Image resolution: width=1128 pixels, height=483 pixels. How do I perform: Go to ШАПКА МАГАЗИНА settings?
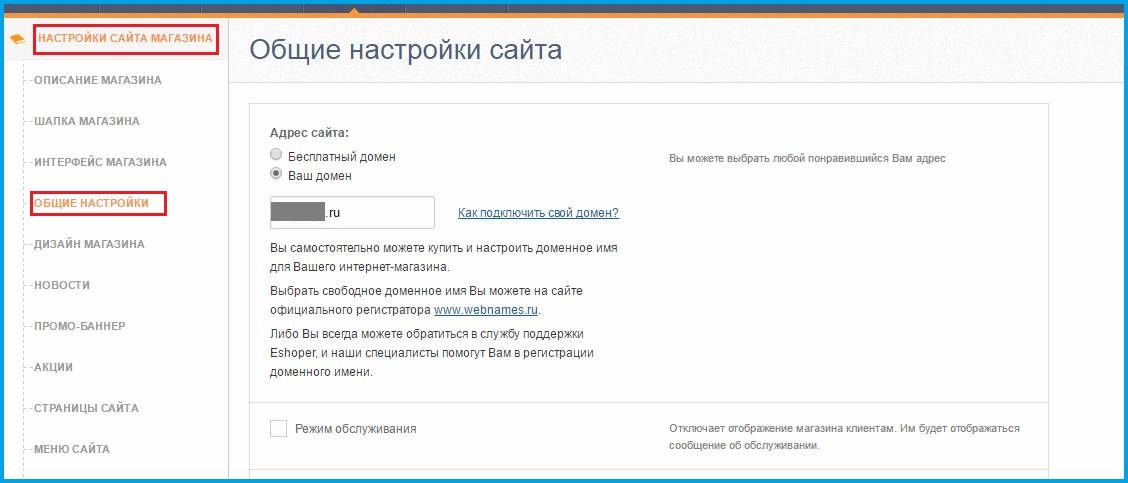coord(87,121)
